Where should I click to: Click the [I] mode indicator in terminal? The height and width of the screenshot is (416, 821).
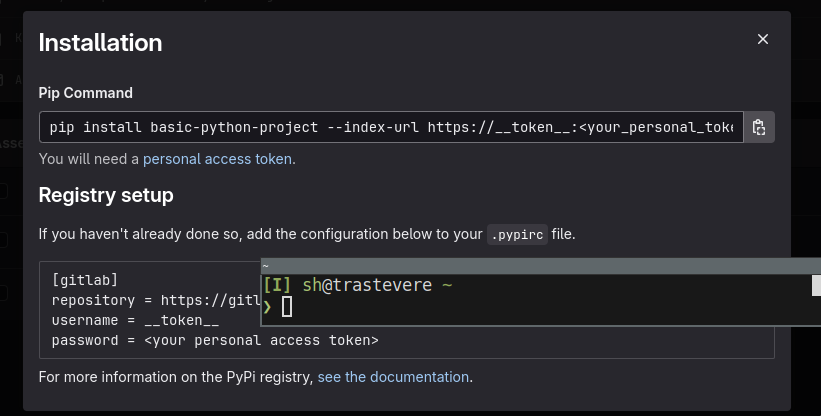[x=278, y=286]
